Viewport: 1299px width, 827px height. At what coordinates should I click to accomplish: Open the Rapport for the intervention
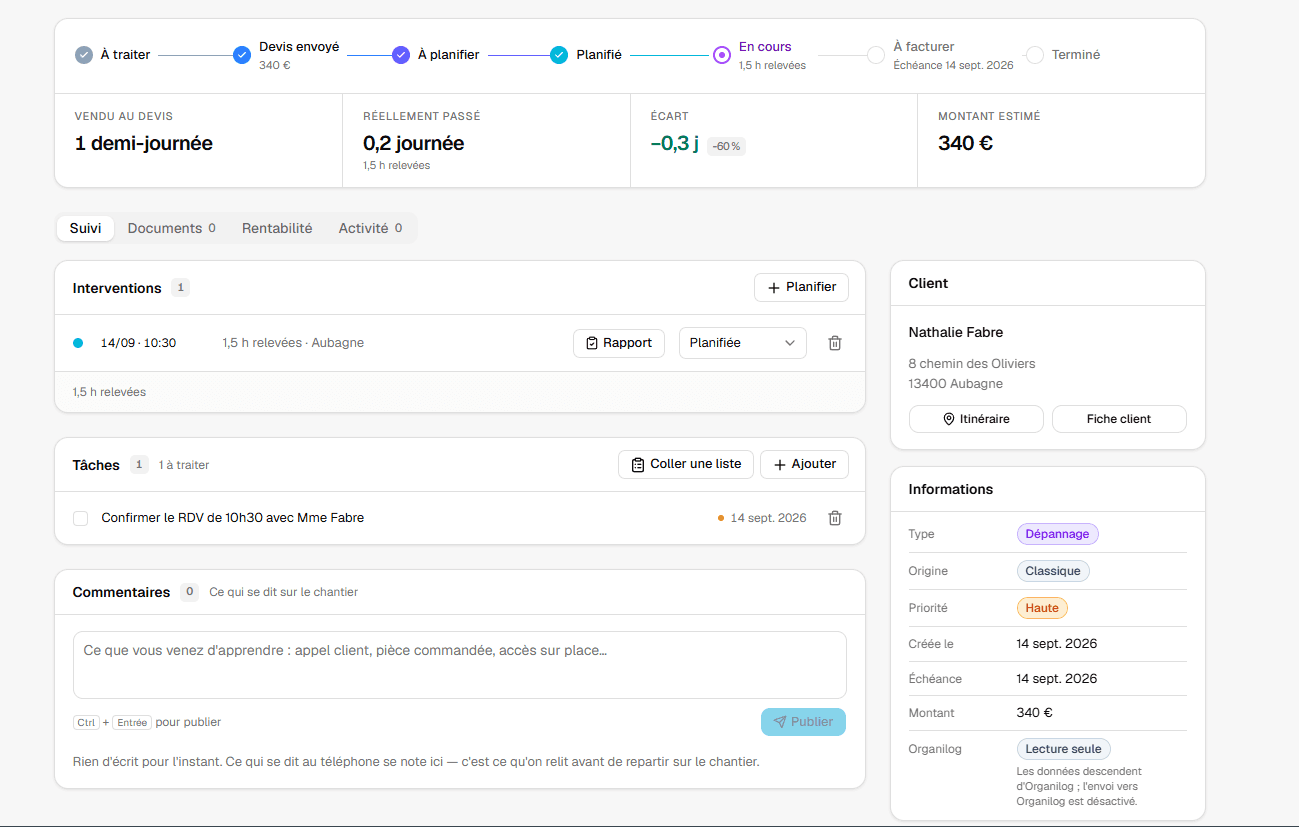click(x=619, y=343)
